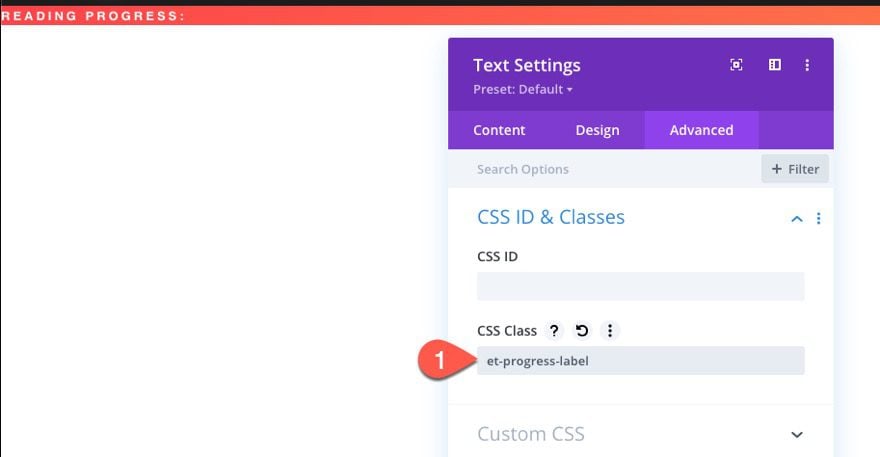The height and width of the screenshot is (457, 880).
Task: Click the CSS ID & Classes heading
Action: [551, 217]
